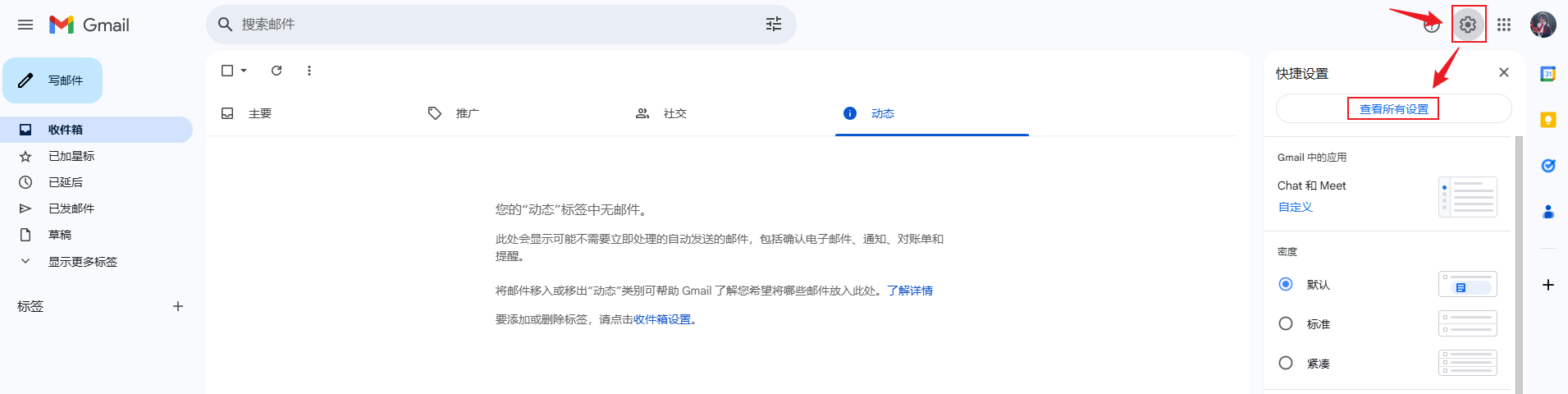This screenshot has height=394, width=1568.
Task: Tick the select all messages checkbox
Action: click(x=227, y=71)
